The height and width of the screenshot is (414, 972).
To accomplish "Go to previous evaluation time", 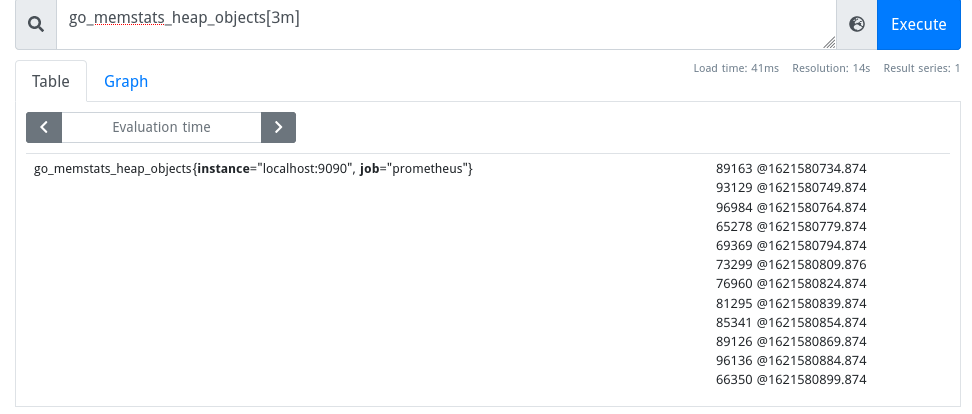I will (x=44, y=127).
